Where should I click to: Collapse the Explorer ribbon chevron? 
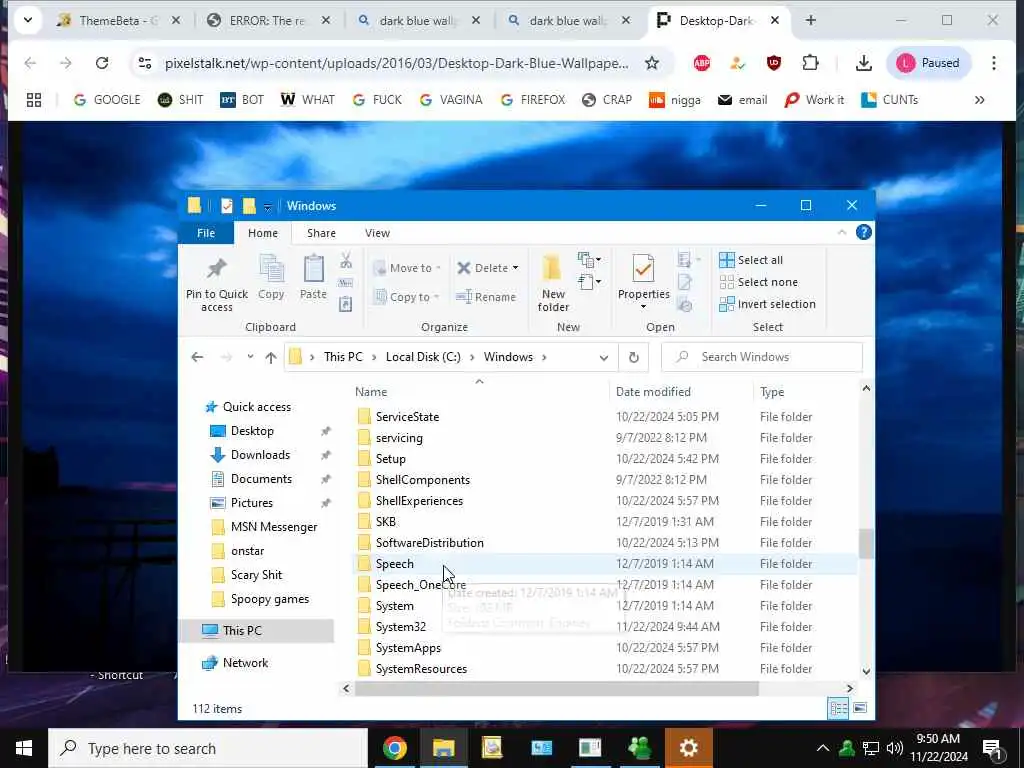(842, 232)
